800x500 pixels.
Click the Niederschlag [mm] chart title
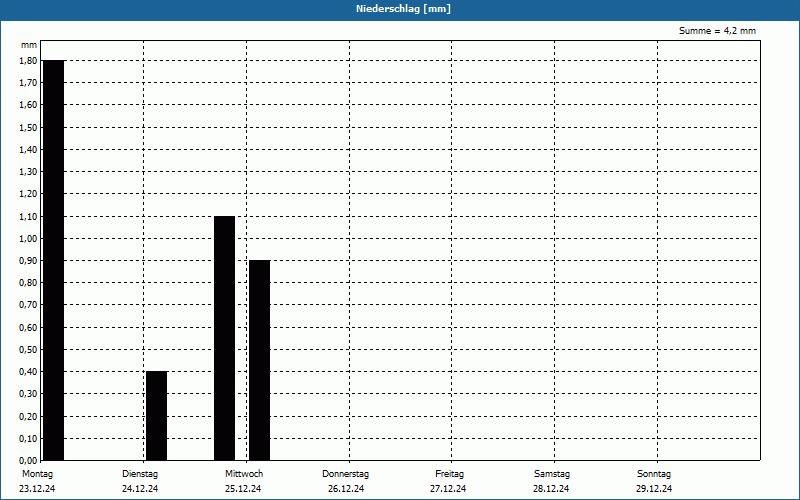(403, 9)
